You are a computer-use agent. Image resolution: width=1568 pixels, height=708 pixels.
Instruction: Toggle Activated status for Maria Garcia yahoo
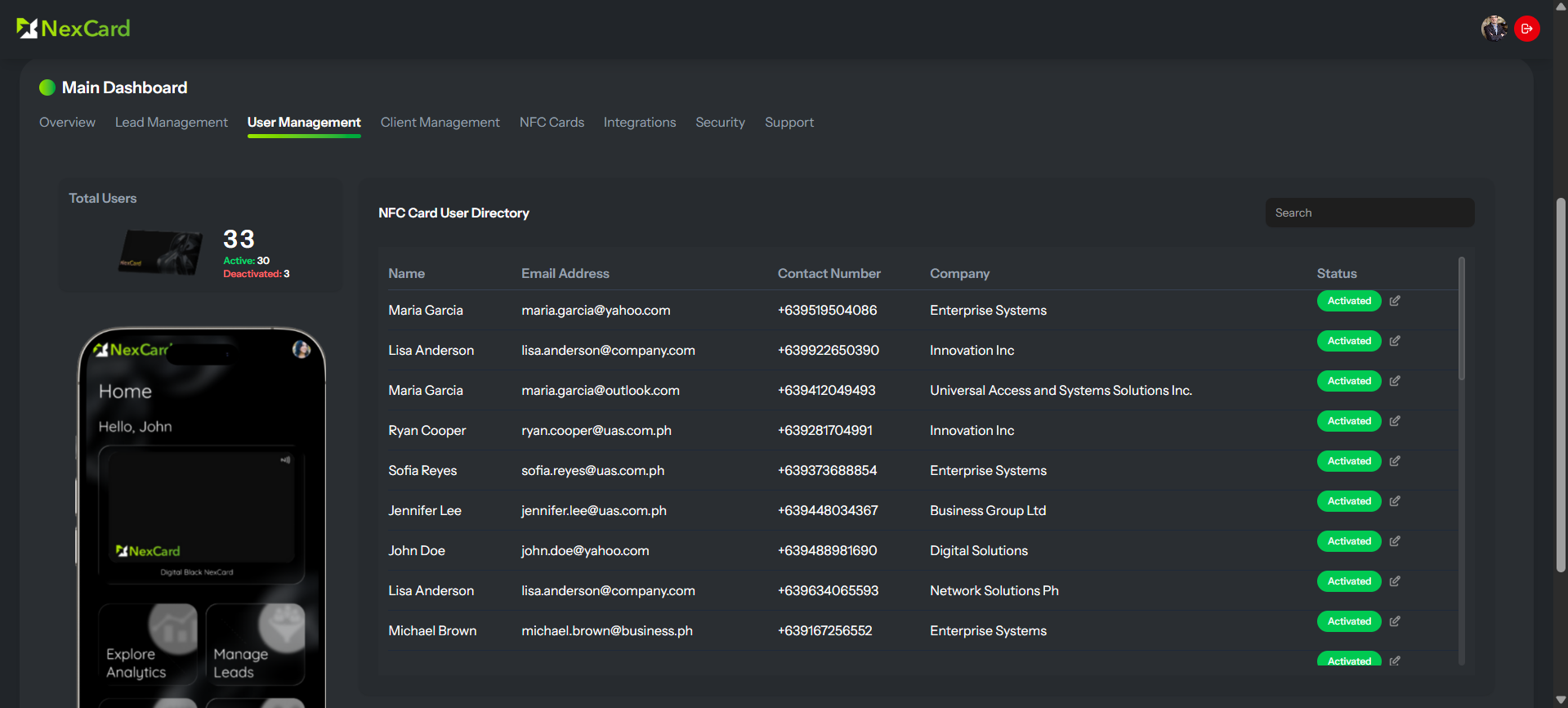pos(1349,301)
